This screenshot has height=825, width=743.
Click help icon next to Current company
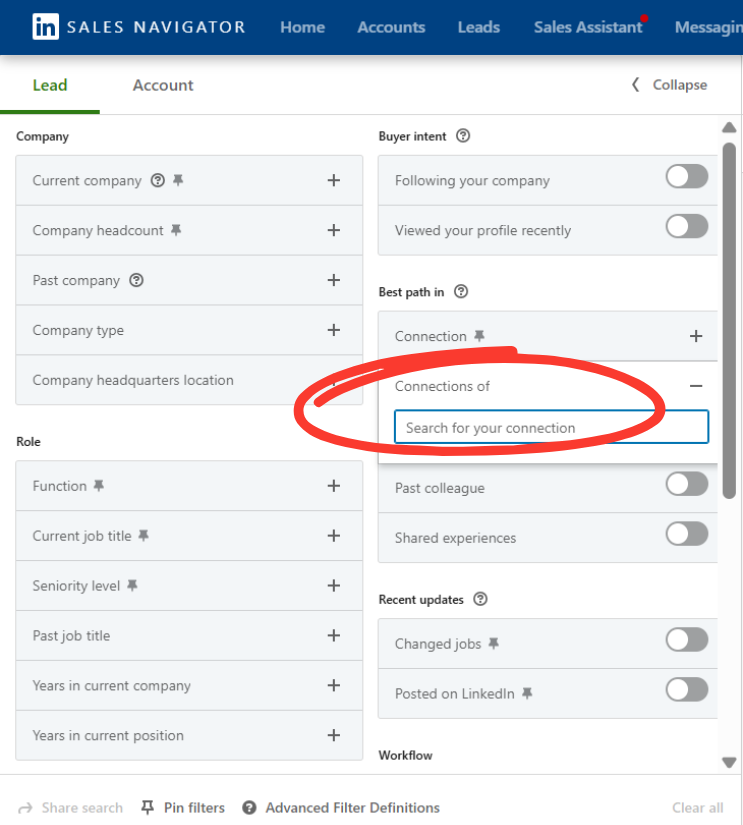[x=158, y=180]
